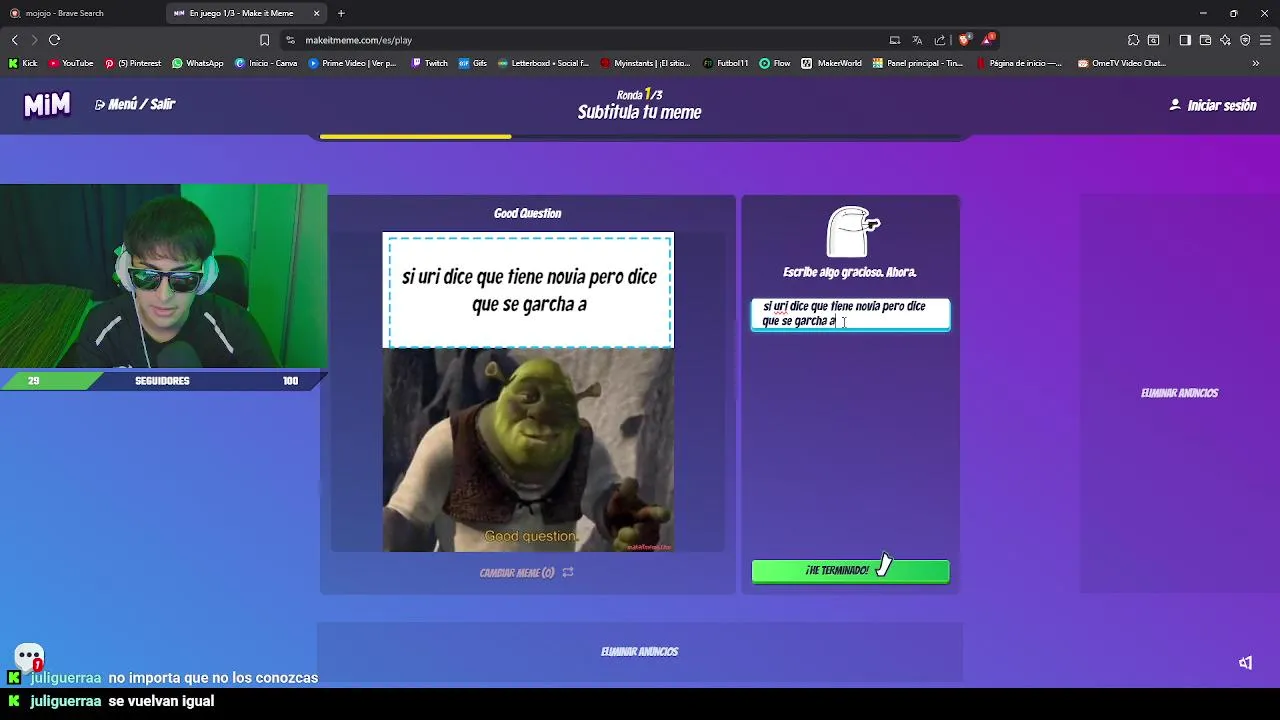1280x720 pixels.
Task: Open the Twitch bookmark
Action: tap(430, 63)
